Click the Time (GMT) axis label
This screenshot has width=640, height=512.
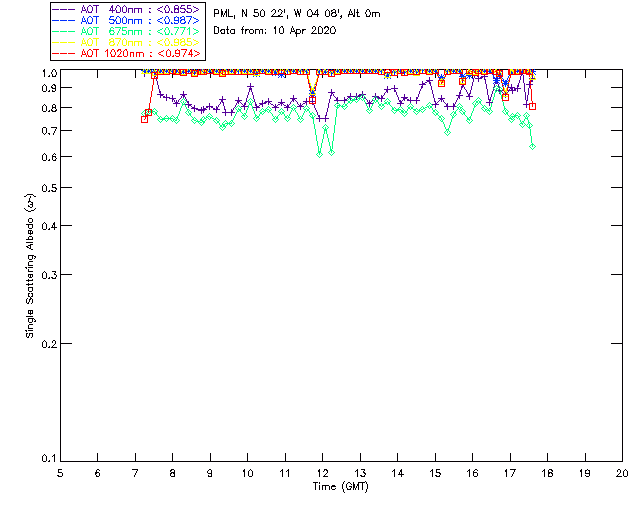(340, 487)
